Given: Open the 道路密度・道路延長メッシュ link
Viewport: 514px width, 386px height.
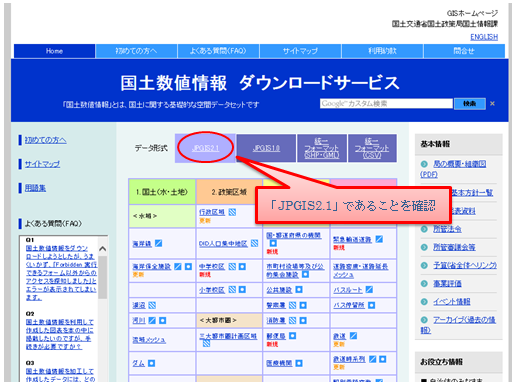Looking at the screenshot, I should coord(360,270).
